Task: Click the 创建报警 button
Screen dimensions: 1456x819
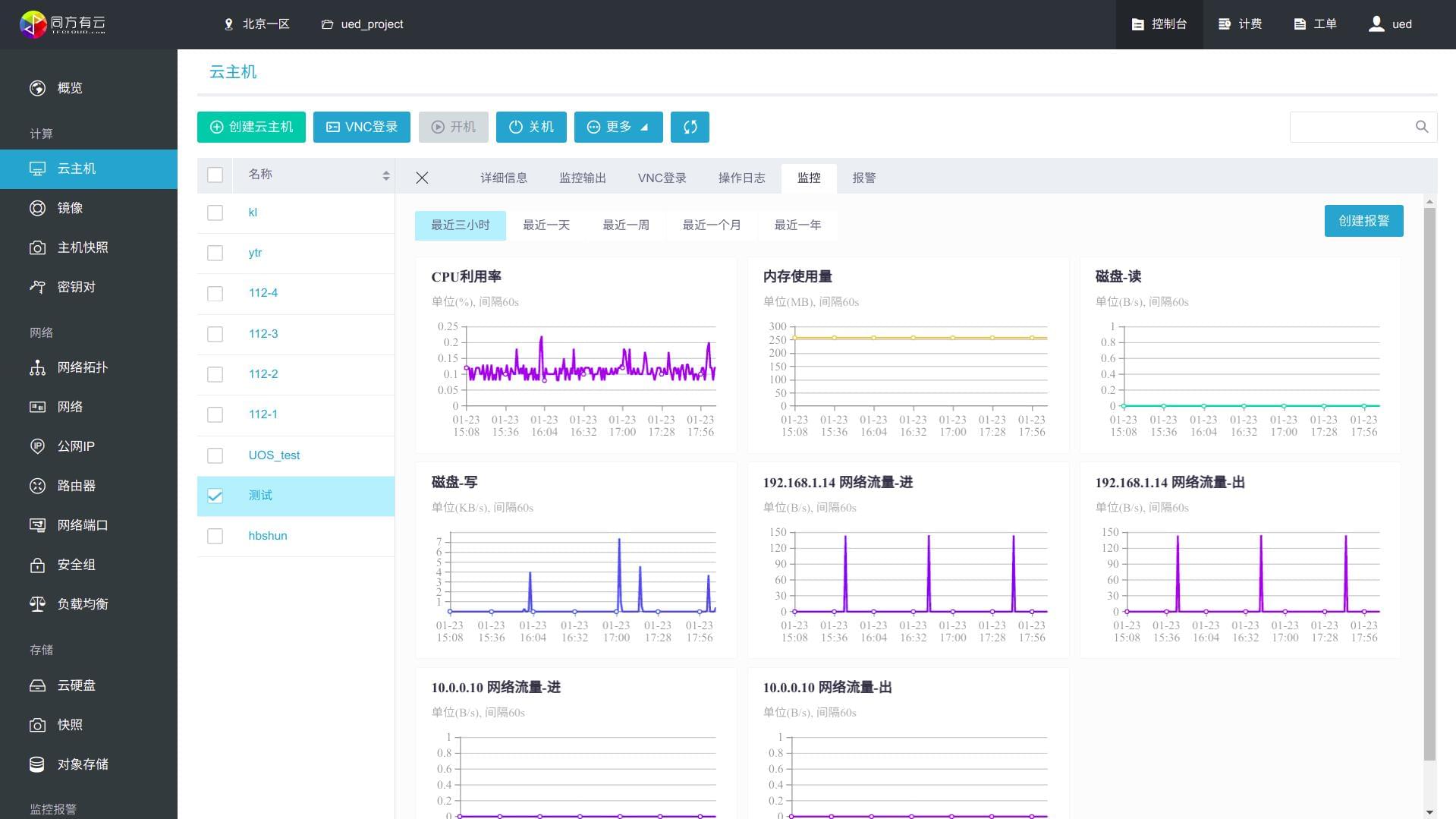Action: [x=1363, y=221]
